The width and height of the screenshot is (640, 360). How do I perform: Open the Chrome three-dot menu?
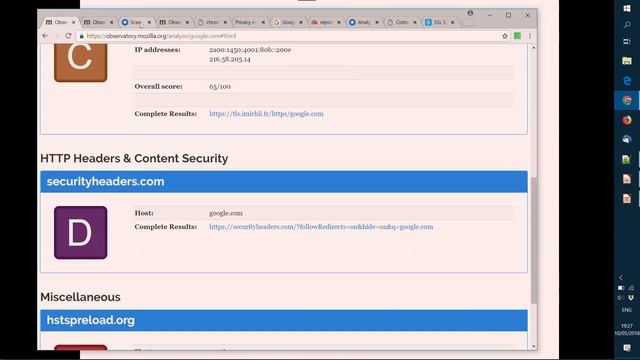point(530,36)
